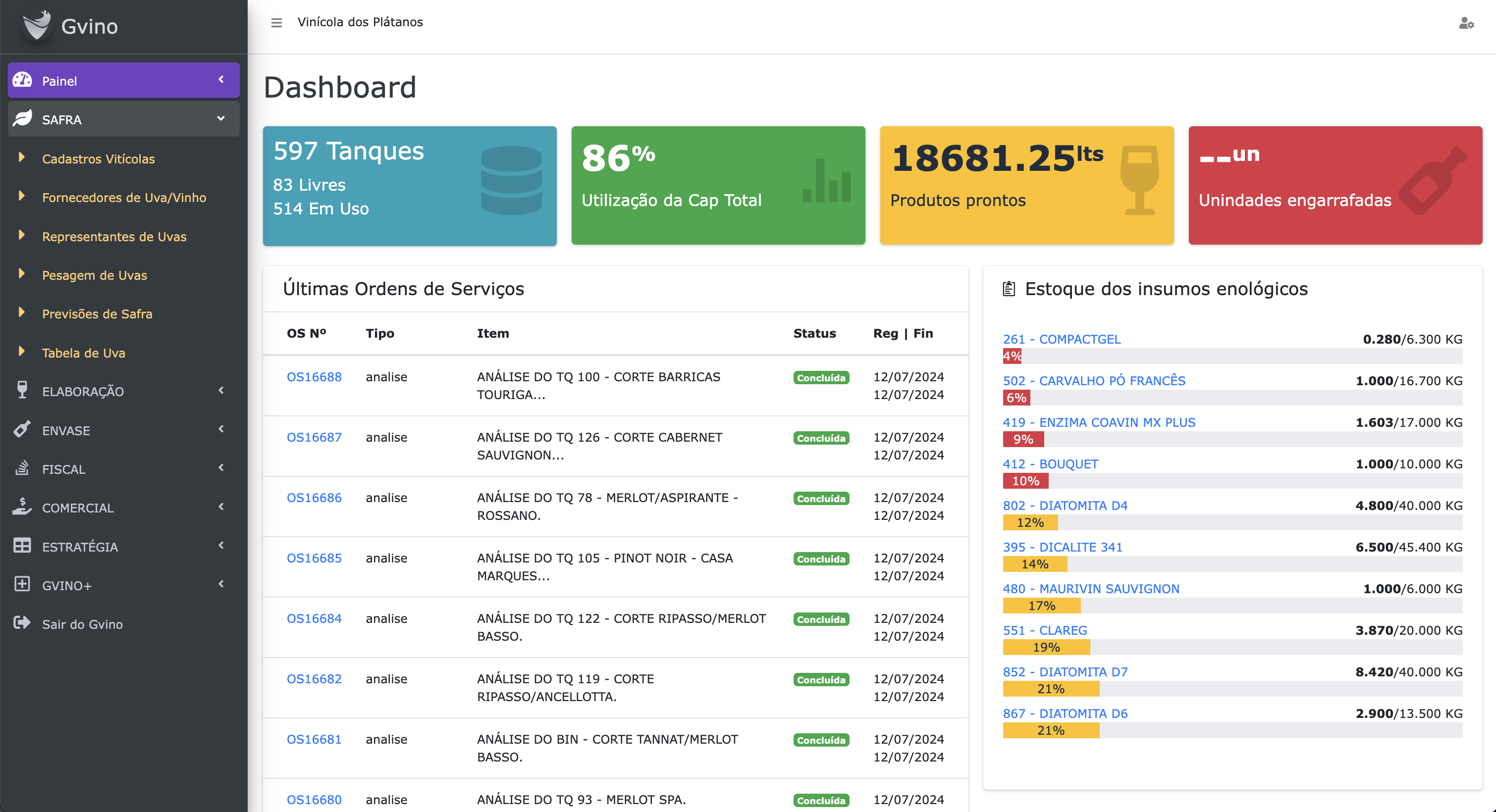The height and width of the screenshot is (812, 1496).
Task: Click the 86% Utilização da Cap Total card
Action: click(718, 186)
